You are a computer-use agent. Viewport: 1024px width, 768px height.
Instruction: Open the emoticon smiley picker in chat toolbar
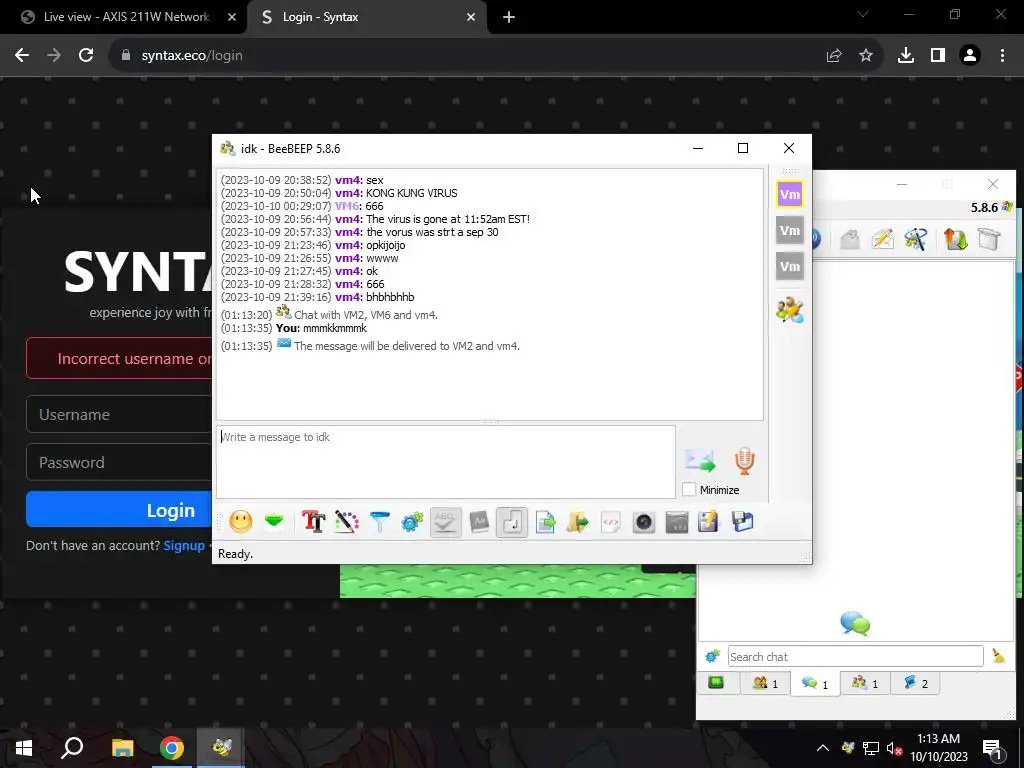coord(241,522)
